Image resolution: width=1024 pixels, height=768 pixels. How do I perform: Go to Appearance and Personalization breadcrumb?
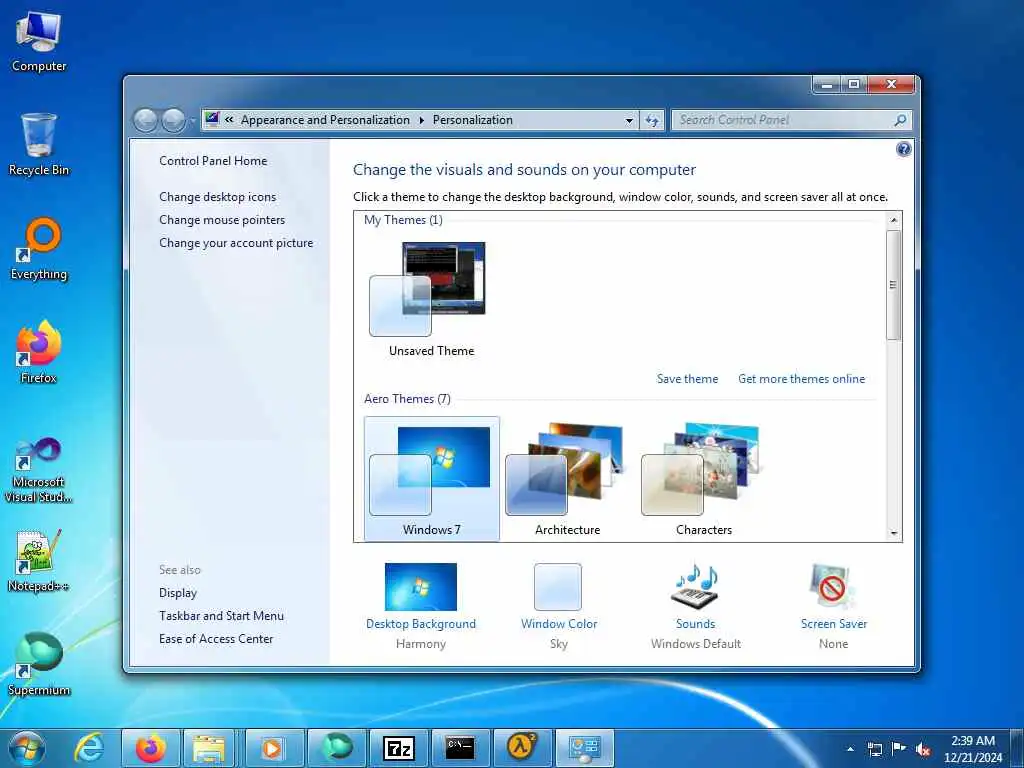click(x=325, y=120)
